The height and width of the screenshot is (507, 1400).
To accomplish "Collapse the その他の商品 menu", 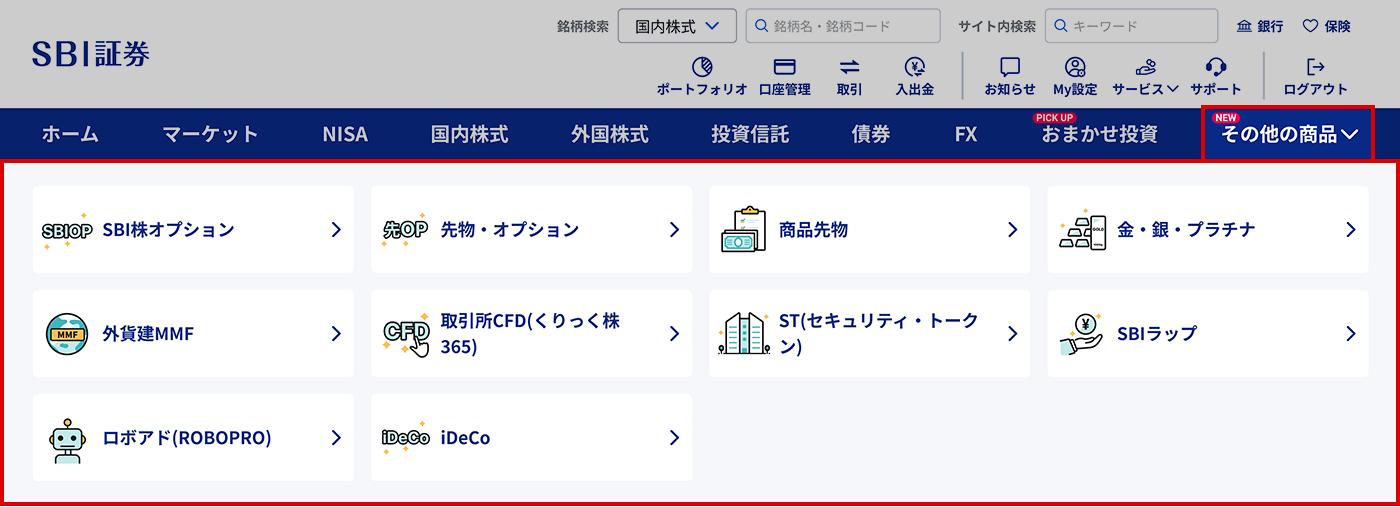I will pos(1288,134).
